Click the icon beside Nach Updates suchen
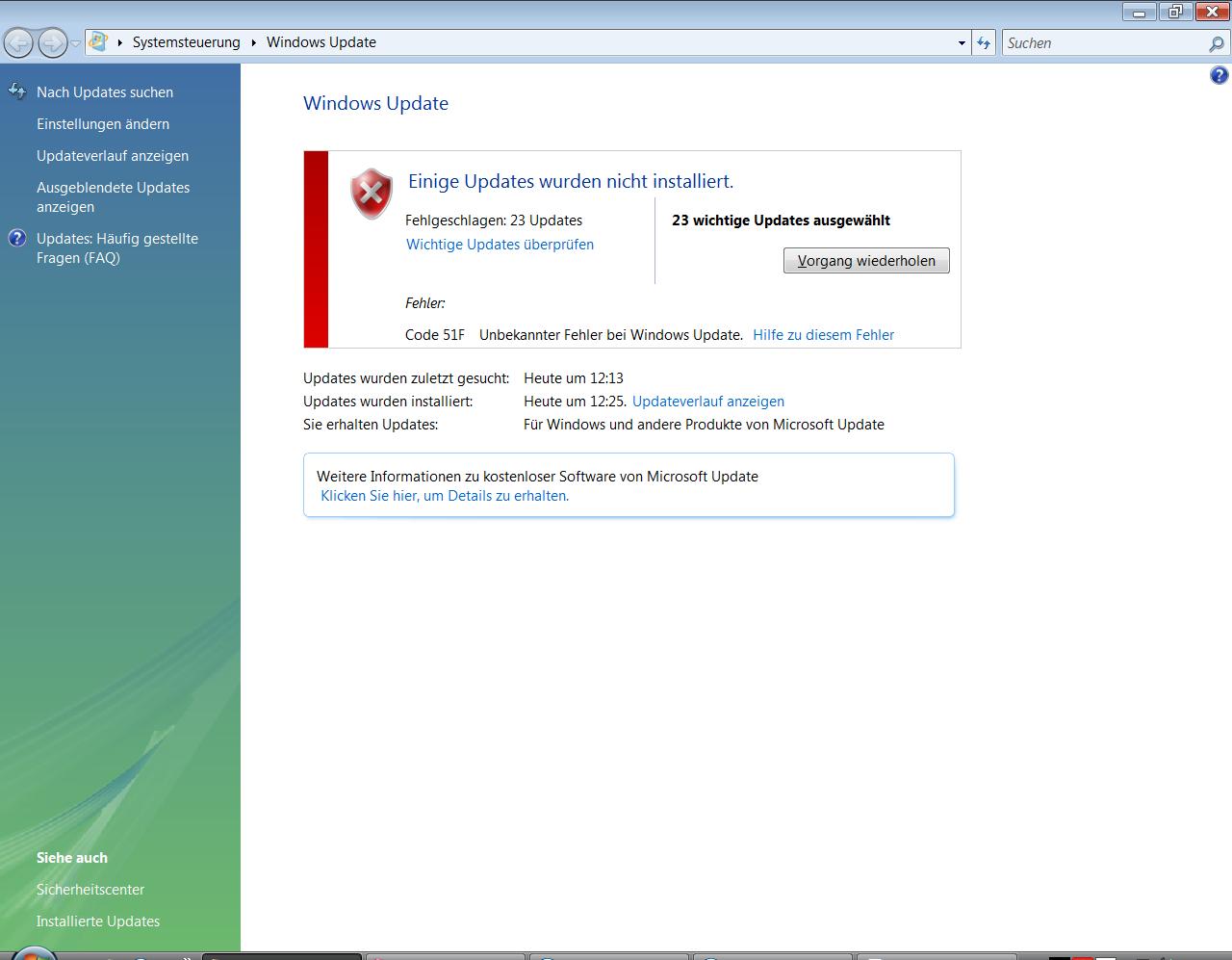 tap(16, 91)
